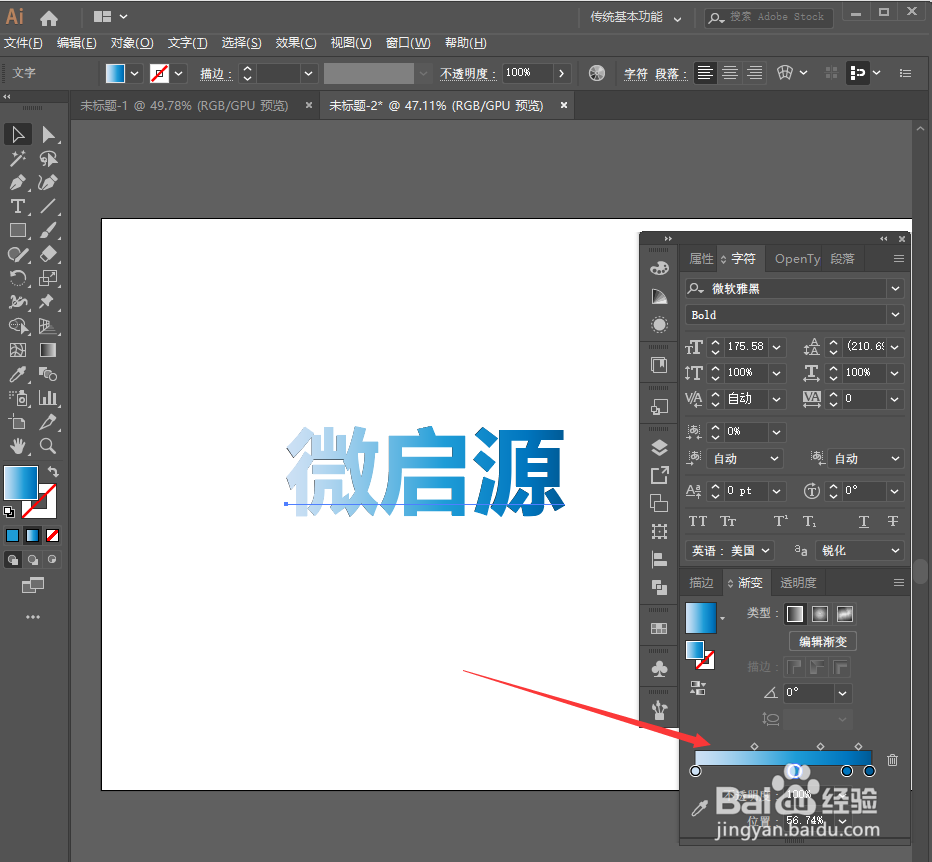Viewport: 932px width, 862px height.
Task: Open the 文件 menu
Action: 25,42
